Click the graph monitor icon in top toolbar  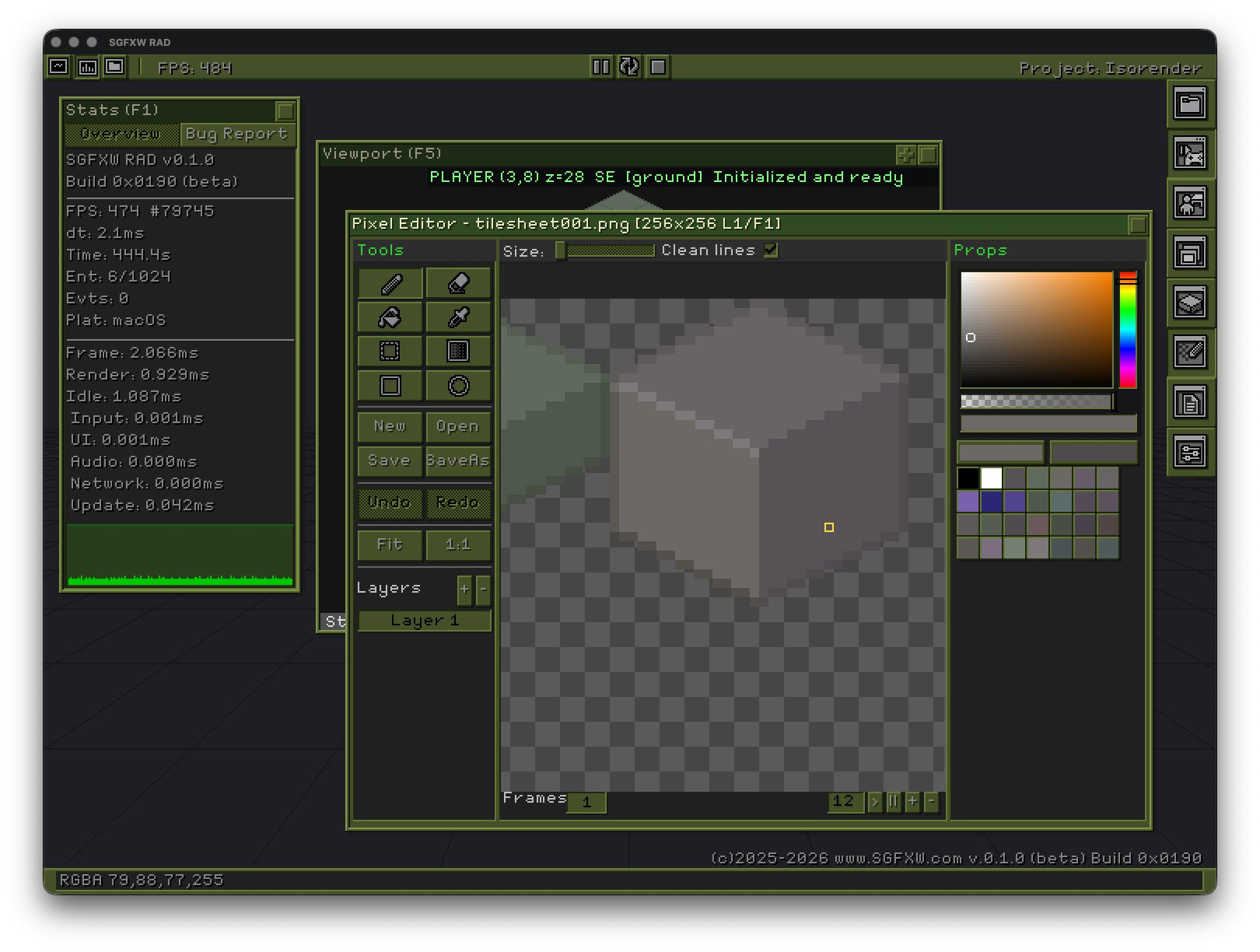pyautogui.click(x=59, y=67)
